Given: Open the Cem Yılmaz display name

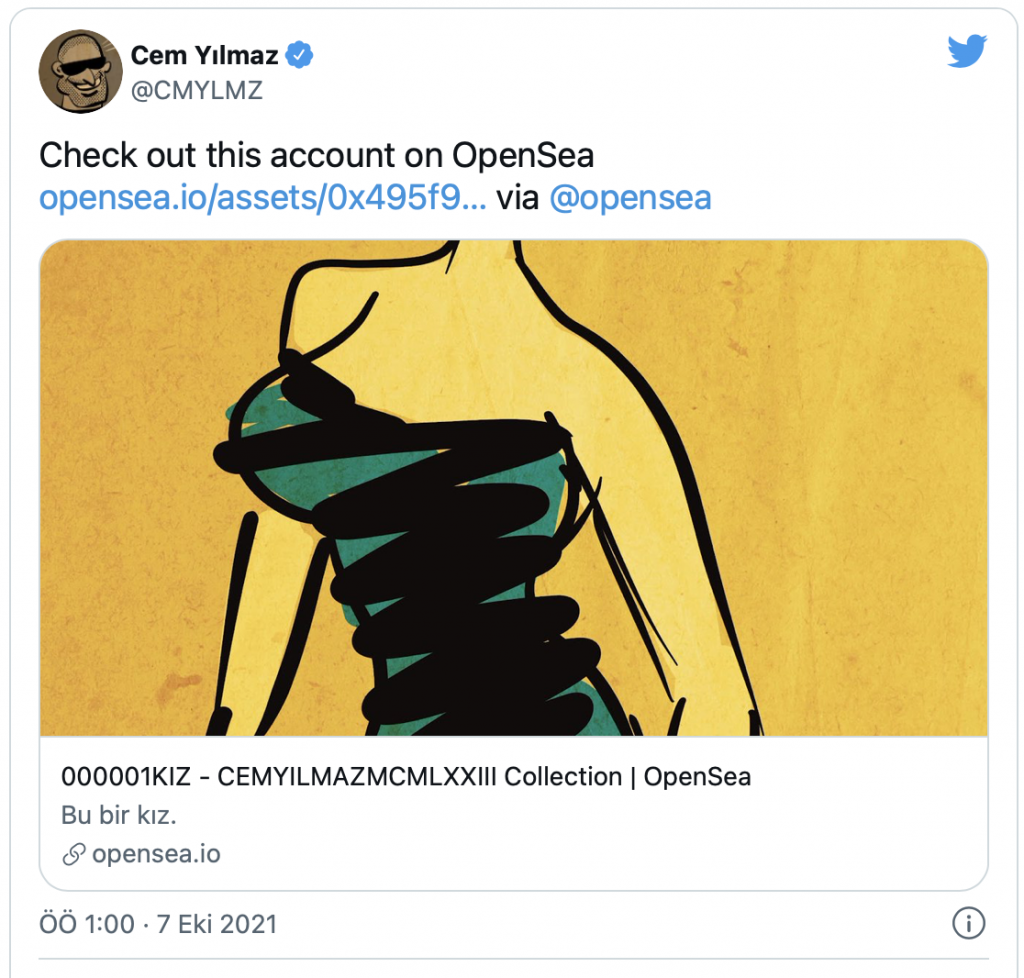Looking at the screenshot, I should pos(204,55).
